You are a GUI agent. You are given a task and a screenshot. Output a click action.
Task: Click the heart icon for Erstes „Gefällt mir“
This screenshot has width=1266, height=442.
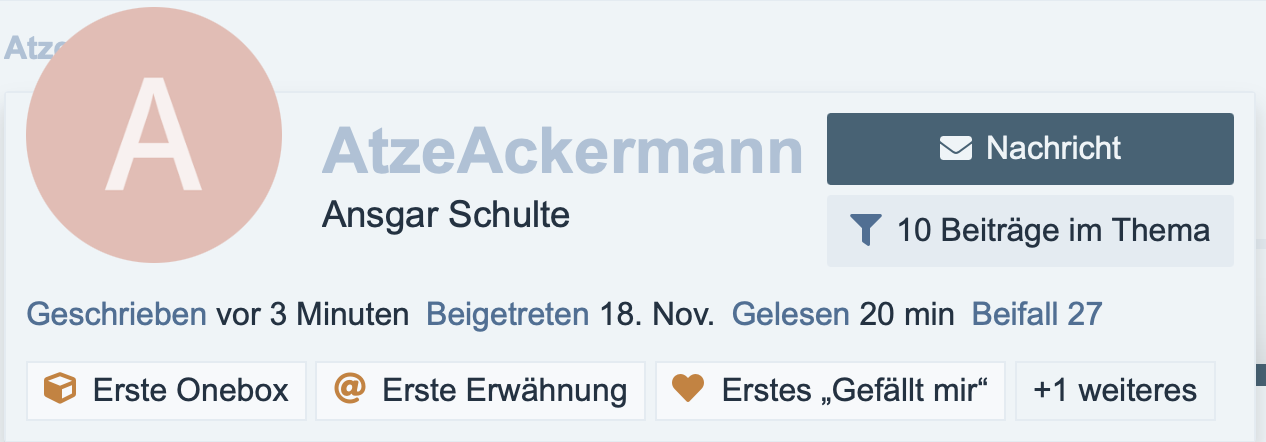tap(688, 389)
